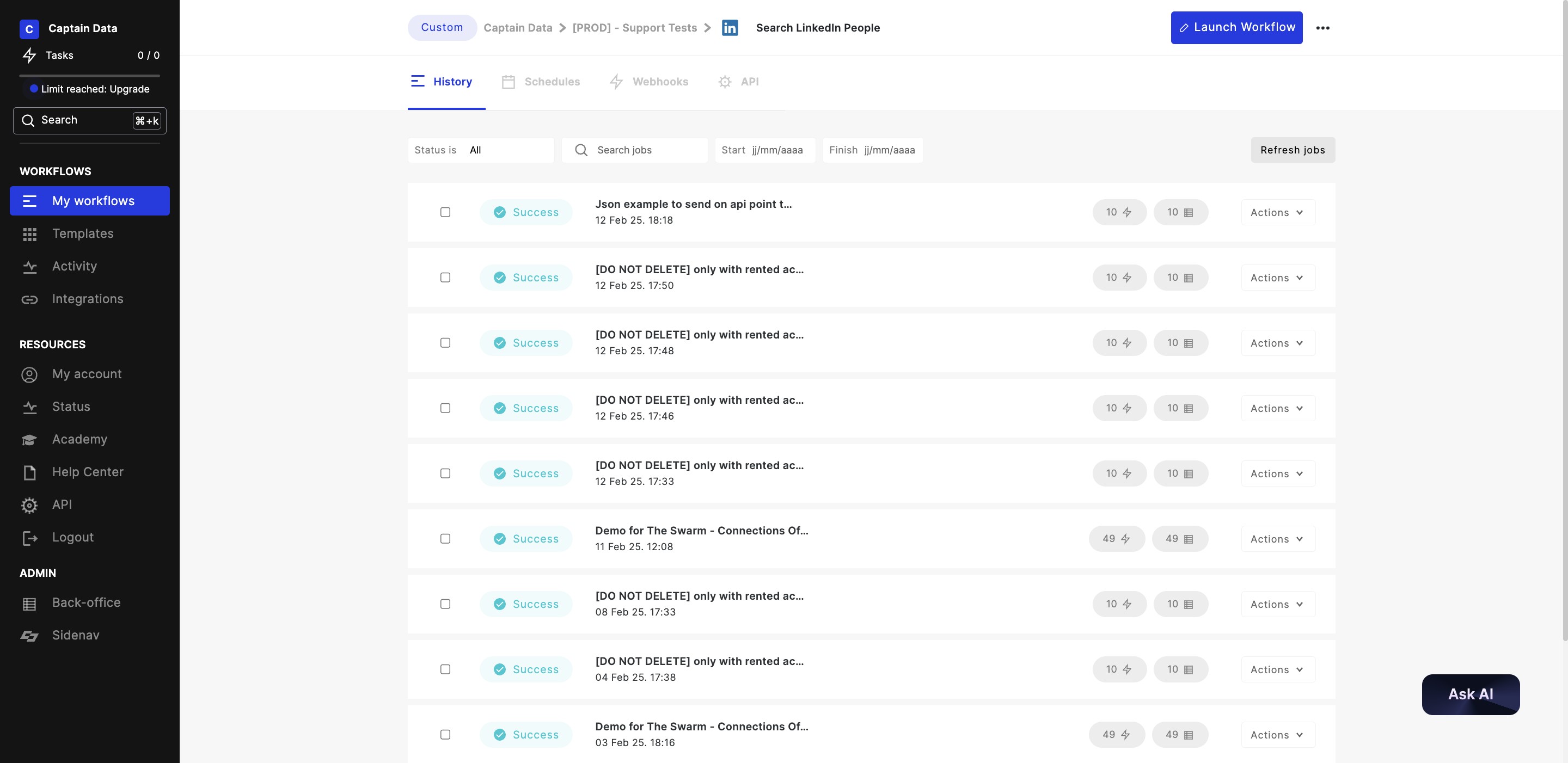The image size is (1568, 763).
Task: Click the Custom tag pill
Action: pyautogui.click(x=442, y=28)
